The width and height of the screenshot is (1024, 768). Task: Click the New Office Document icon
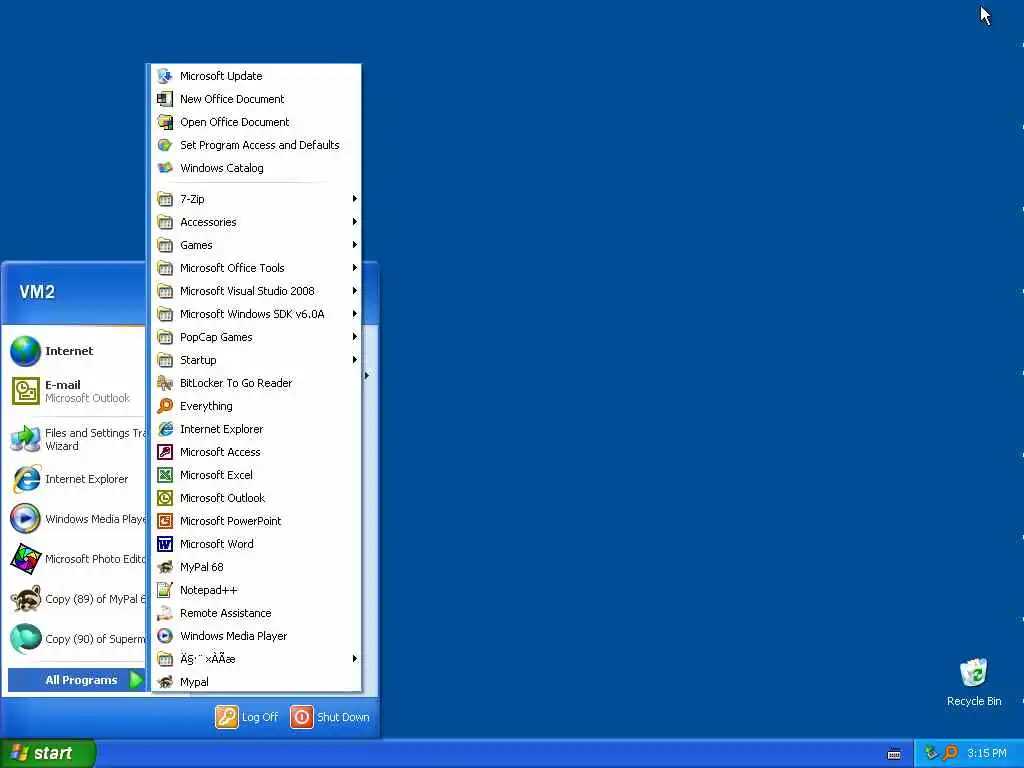click(165, 99)
